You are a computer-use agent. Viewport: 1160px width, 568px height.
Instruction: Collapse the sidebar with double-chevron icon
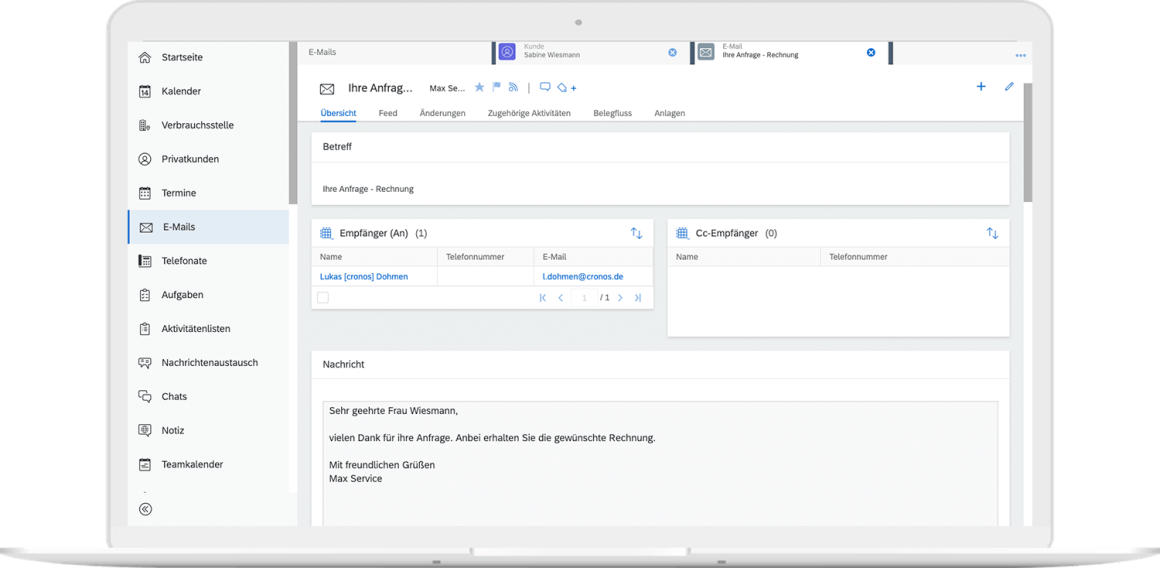[x=145, y=509]
